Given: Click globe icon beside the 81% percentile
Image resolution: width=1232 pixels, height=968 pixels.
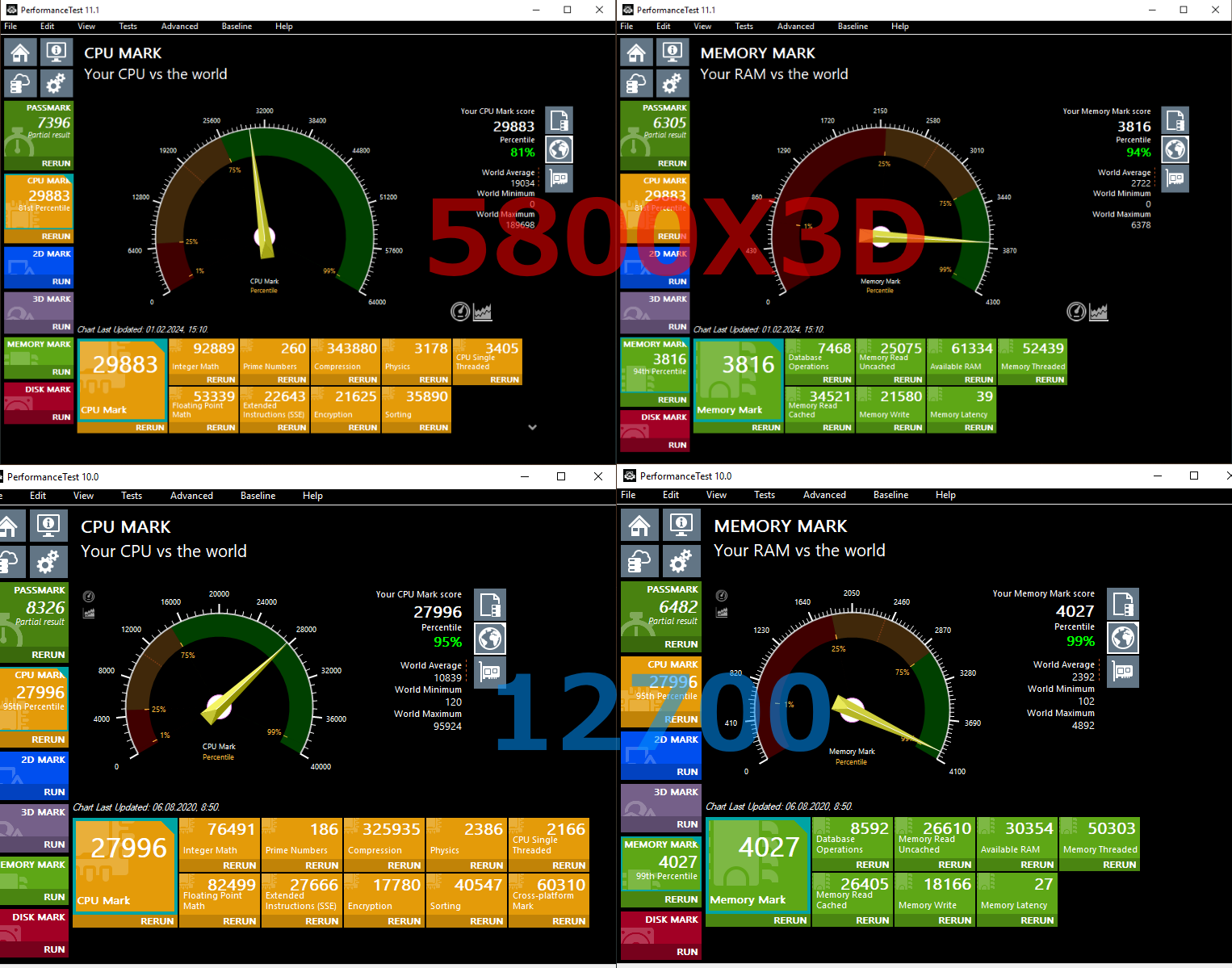Looking at the screenshot, I should pyautogui.click(x=559, y=149).
